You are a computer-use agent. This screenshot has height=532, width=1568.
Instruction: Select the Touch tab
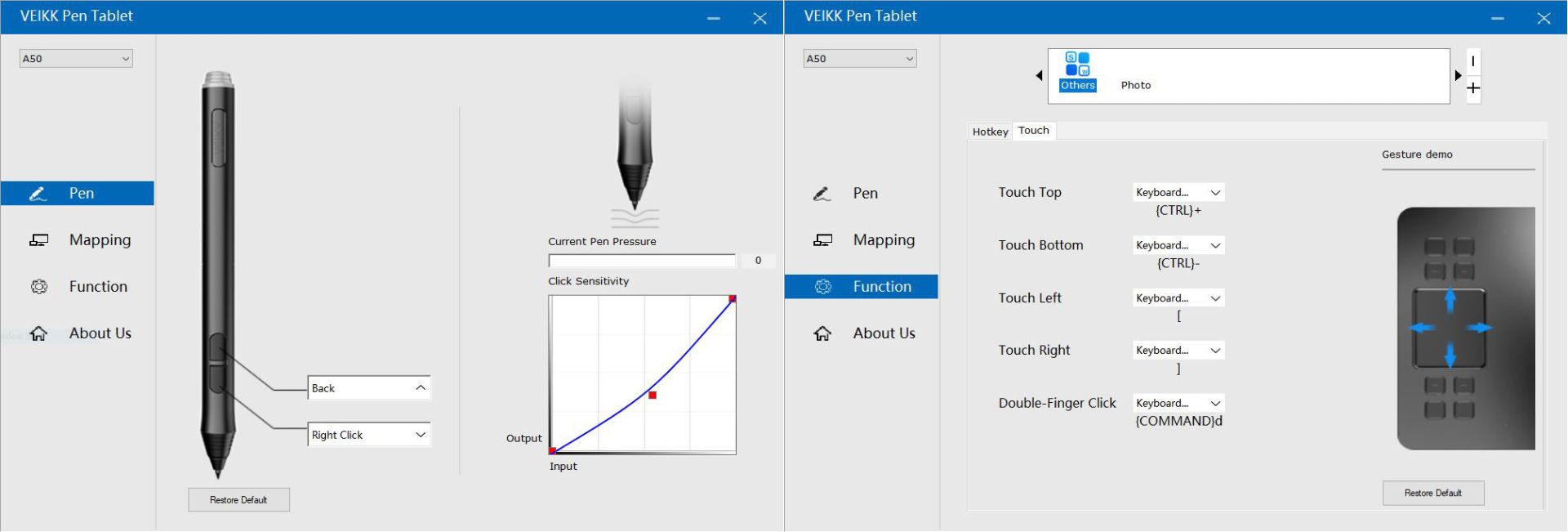[1033, 131]
